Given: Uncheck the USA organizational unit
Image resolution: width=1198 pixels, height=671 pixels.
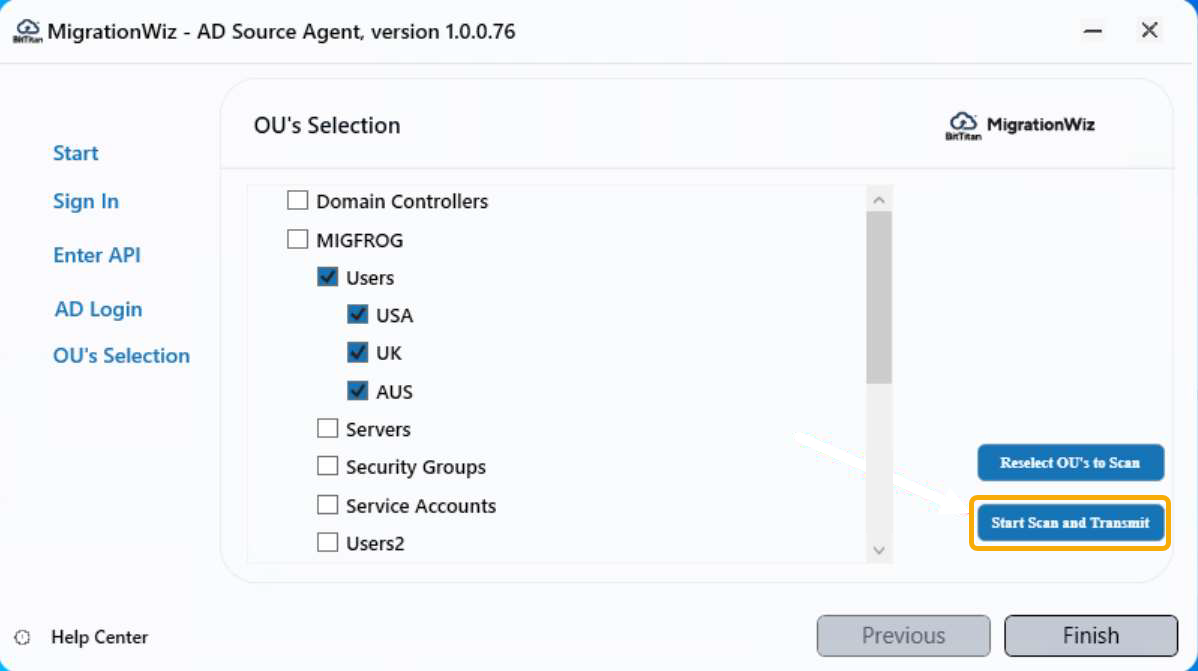Looking at the screenshot, I should pos(358,315).
